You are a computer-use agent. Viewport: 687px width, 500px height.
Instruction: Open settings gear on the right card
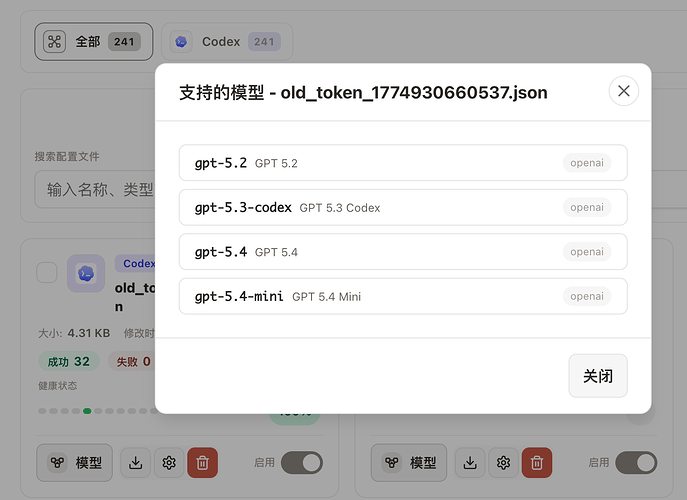pos(503,463)
